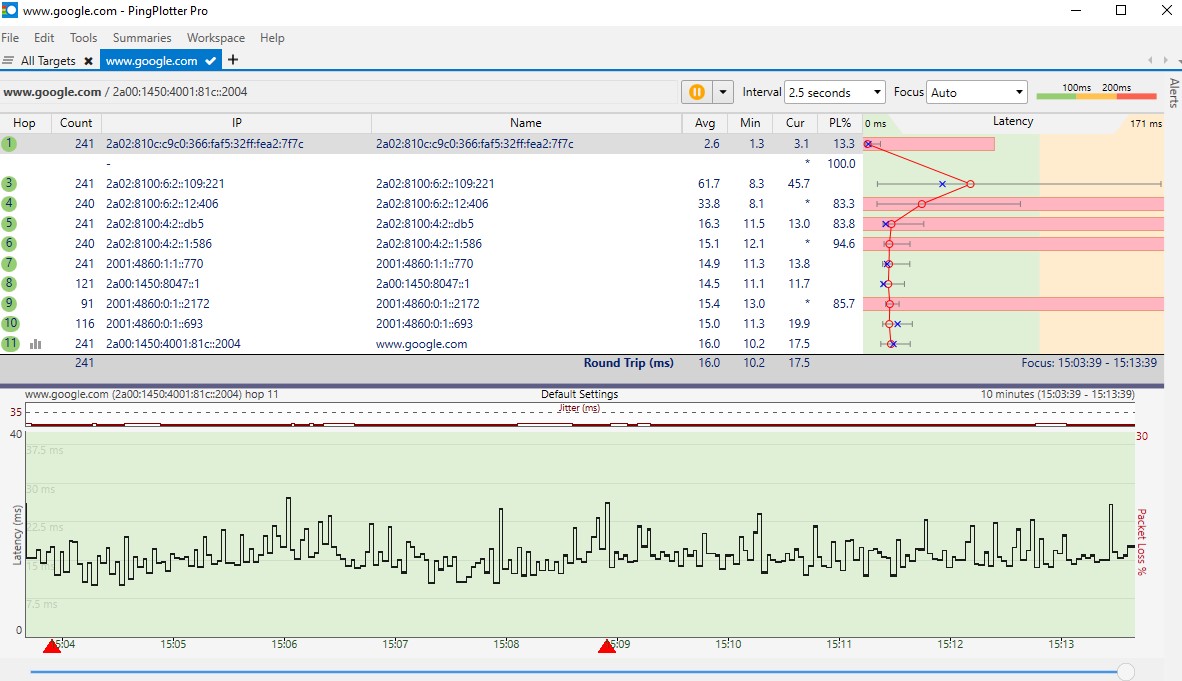The image size is (1182, 681).
Task: Close the All Targets tab
Action: point(88,61)
